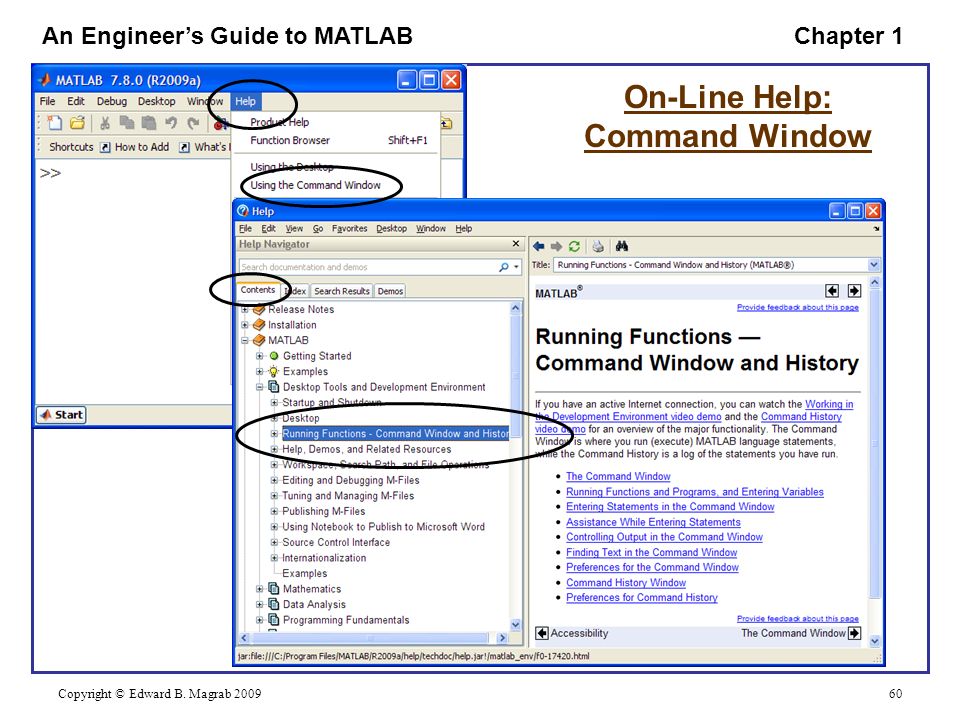Click the Open folder icon in MATLAB toolbar

click(x=77, y=123)
